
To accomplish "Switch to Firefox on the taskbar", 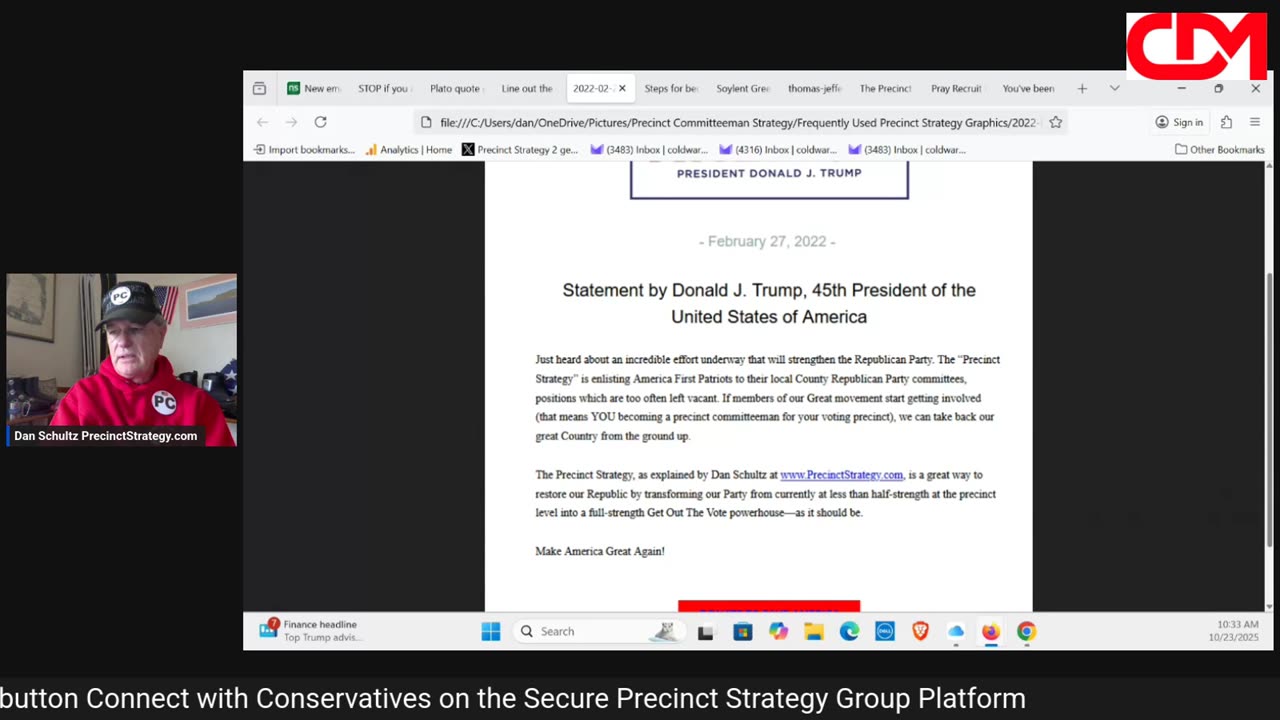I will [x=990, y=631].
